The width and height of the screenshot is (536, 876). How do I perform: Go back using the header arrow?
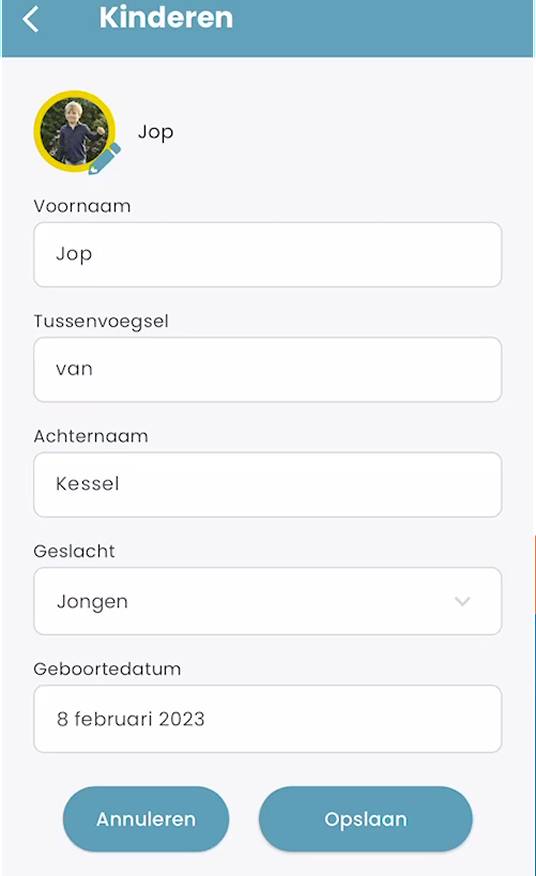tap(30, 19)
